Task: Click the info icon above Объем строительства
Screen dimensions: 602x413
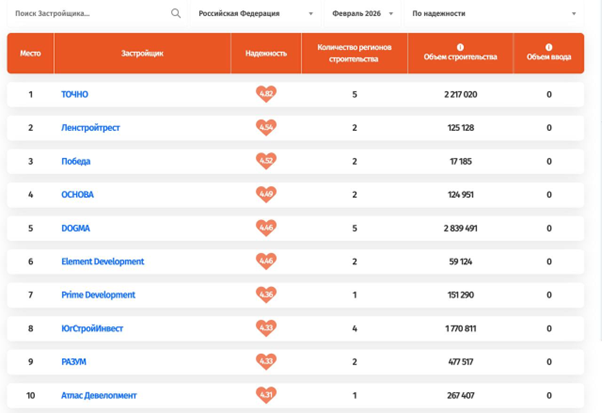Action: pos(460,47)
